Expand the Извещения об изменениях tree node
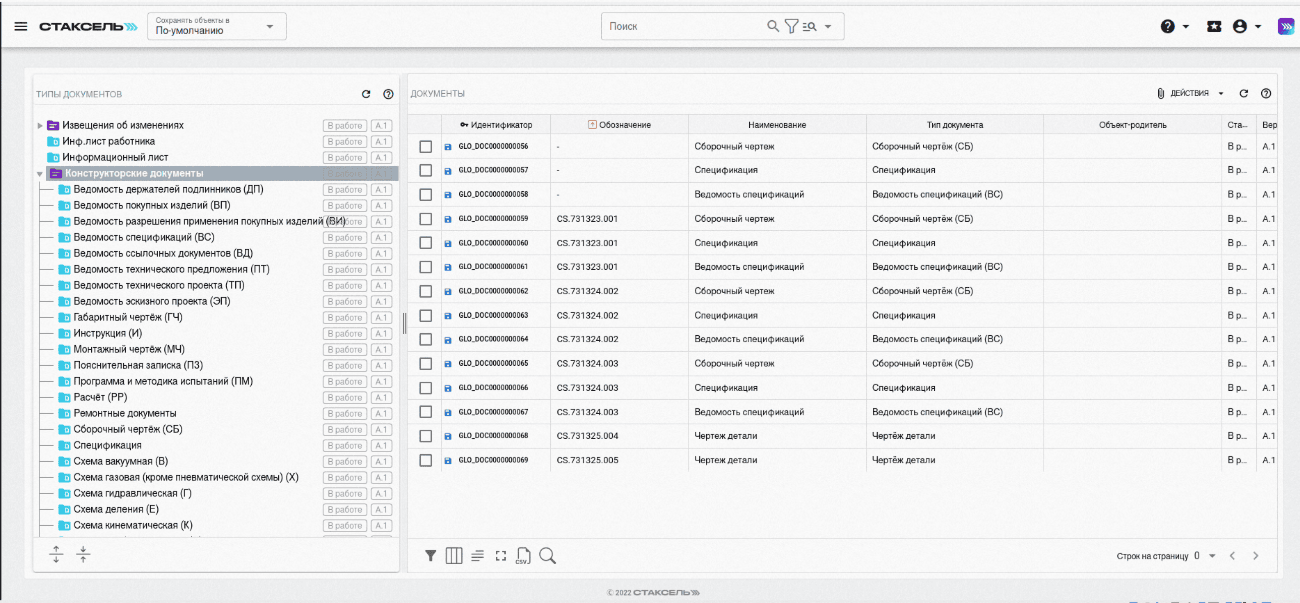This screenshot has height=603, width=1300. [40, 126]
